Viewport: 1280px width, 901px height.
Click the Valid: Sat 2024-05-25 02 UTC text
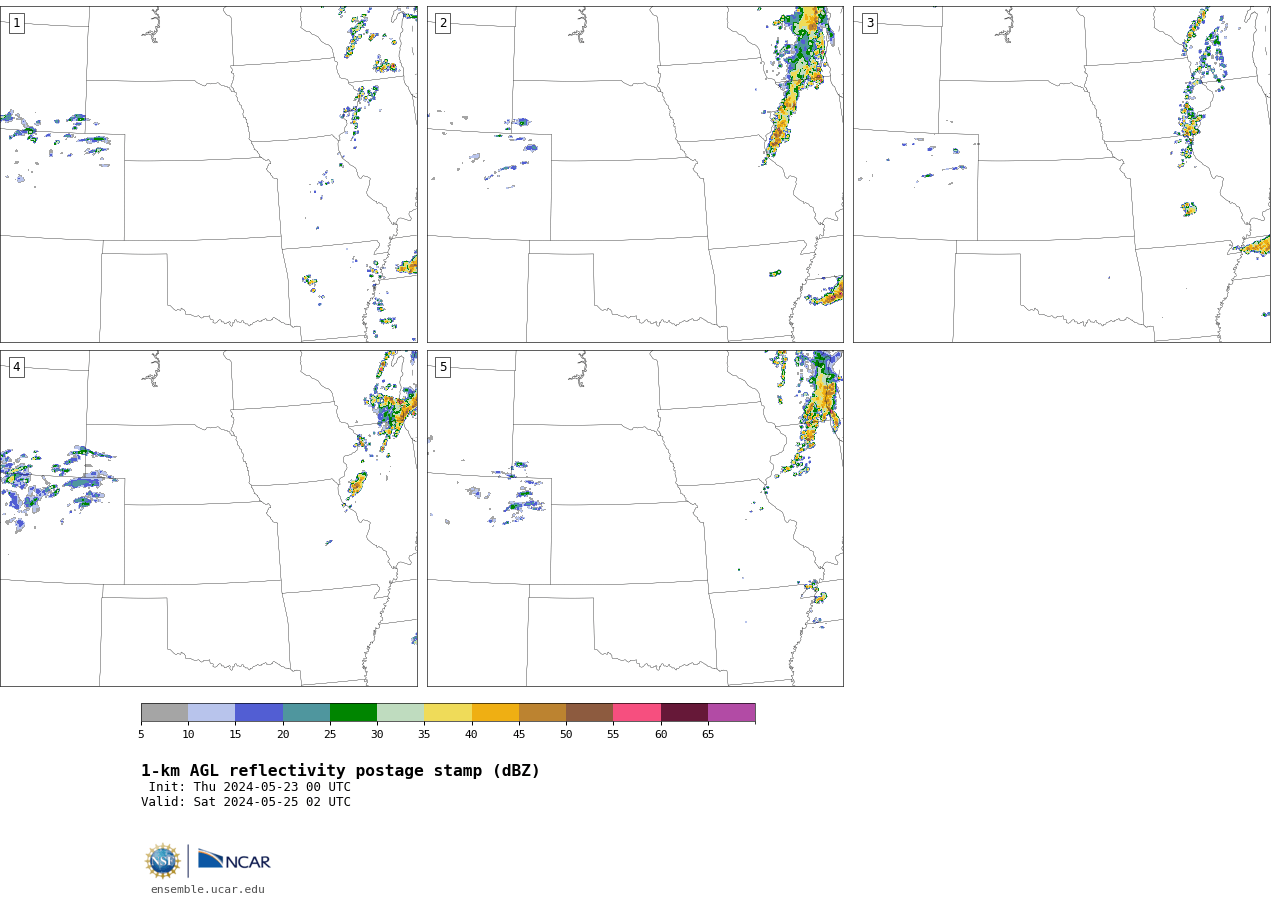(x=246, y=802)
